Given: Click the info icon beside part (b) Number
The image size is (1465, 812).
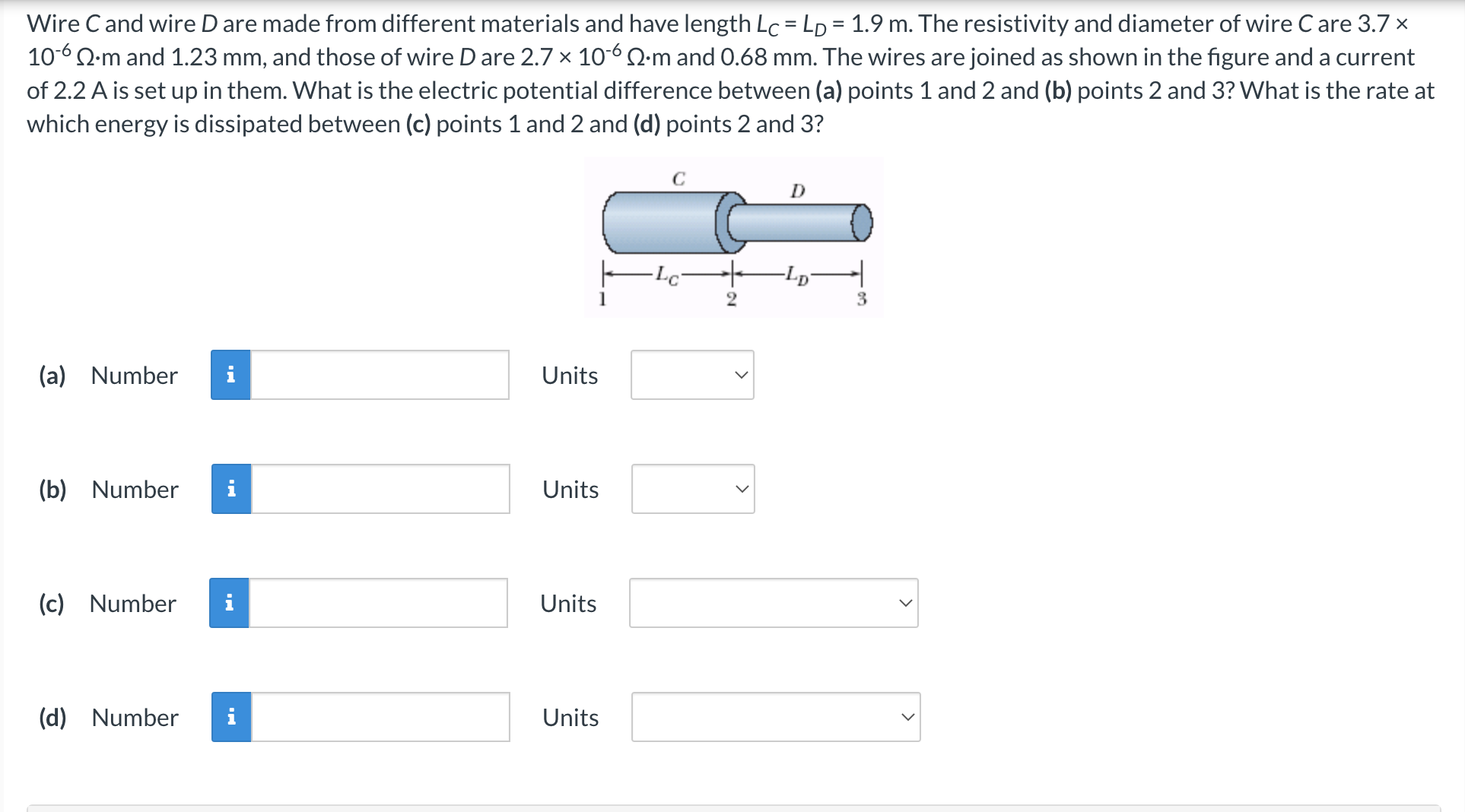Looking at the screenshot, I should (230, 489).
